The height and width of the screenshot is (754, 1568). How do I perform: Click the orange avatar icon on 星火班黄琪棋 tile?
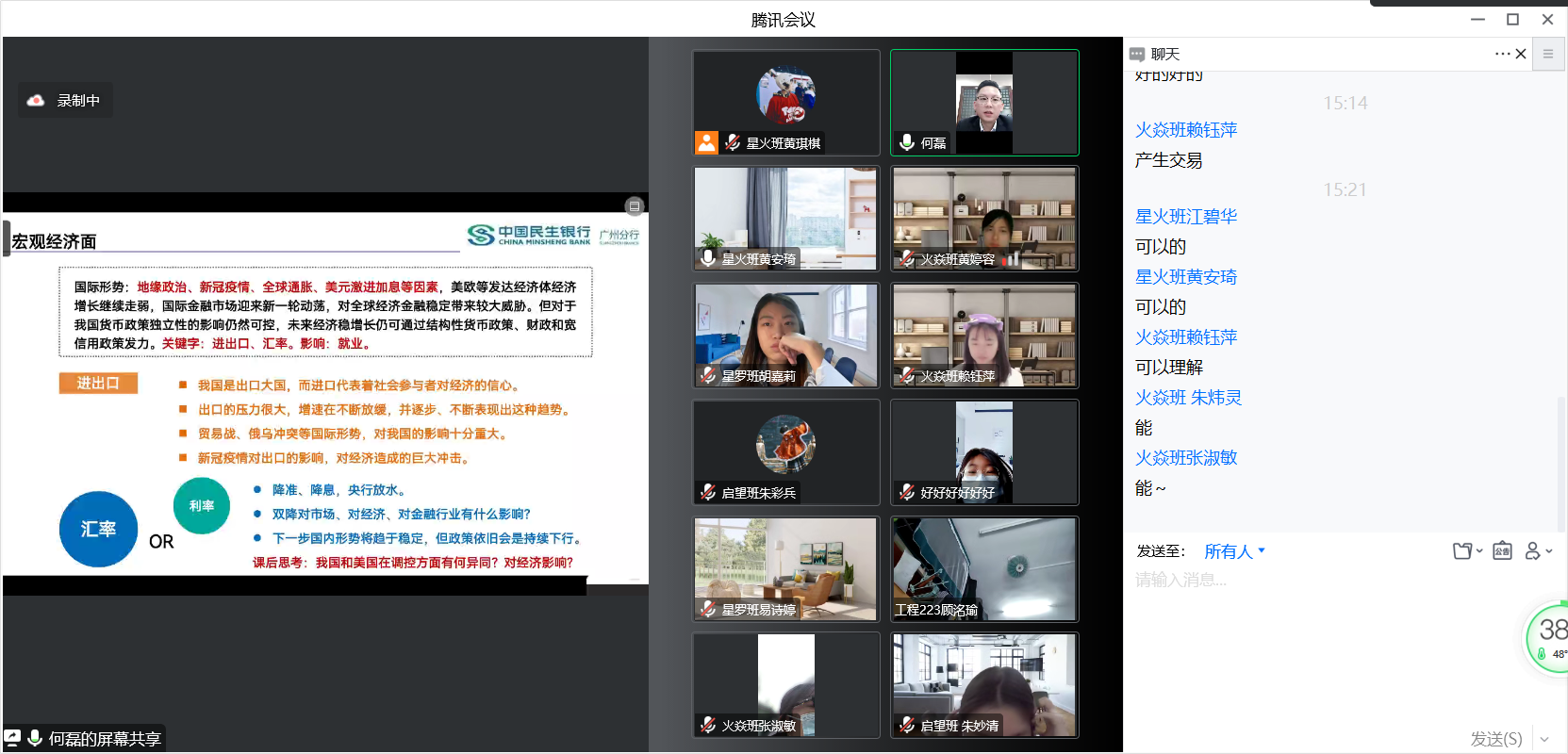point(706,142)
